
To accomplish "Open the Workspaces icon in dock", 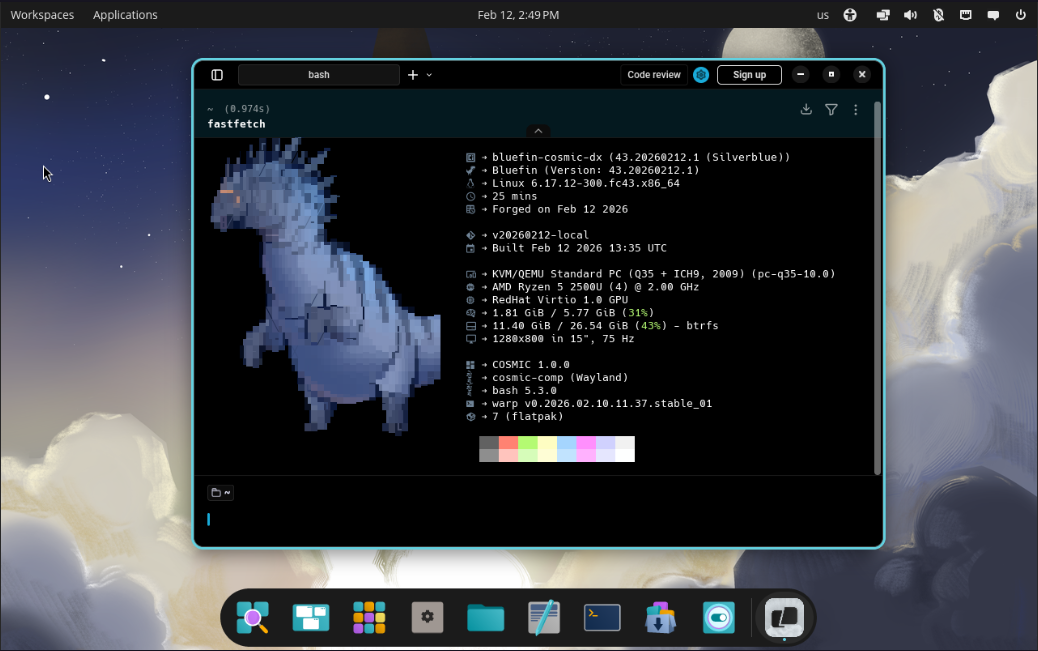I will tap(311, 618).
